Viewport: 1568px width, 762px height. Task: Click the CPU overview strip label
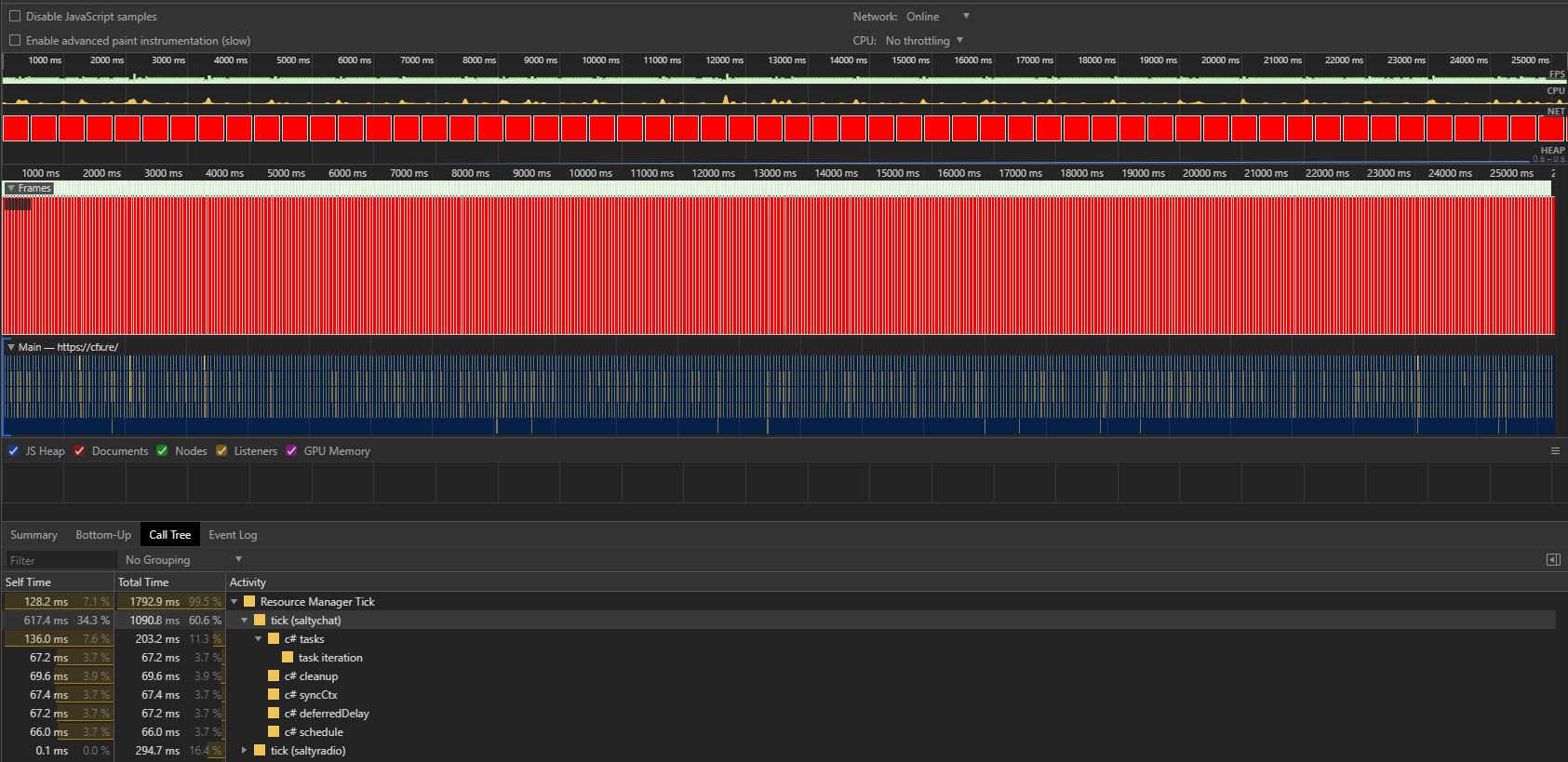click(x=1556, y=91)
